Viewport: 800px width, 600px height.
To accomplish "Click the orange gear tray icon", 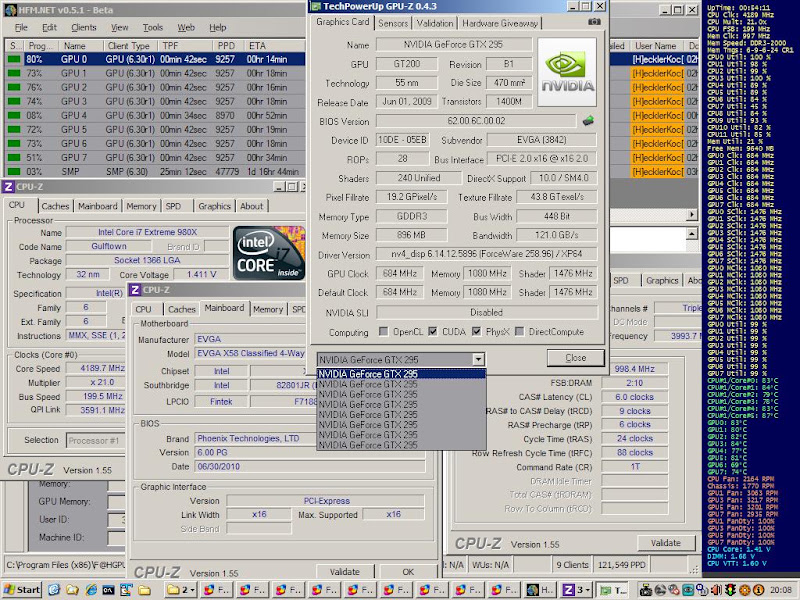I will click(x=744, y=590).
